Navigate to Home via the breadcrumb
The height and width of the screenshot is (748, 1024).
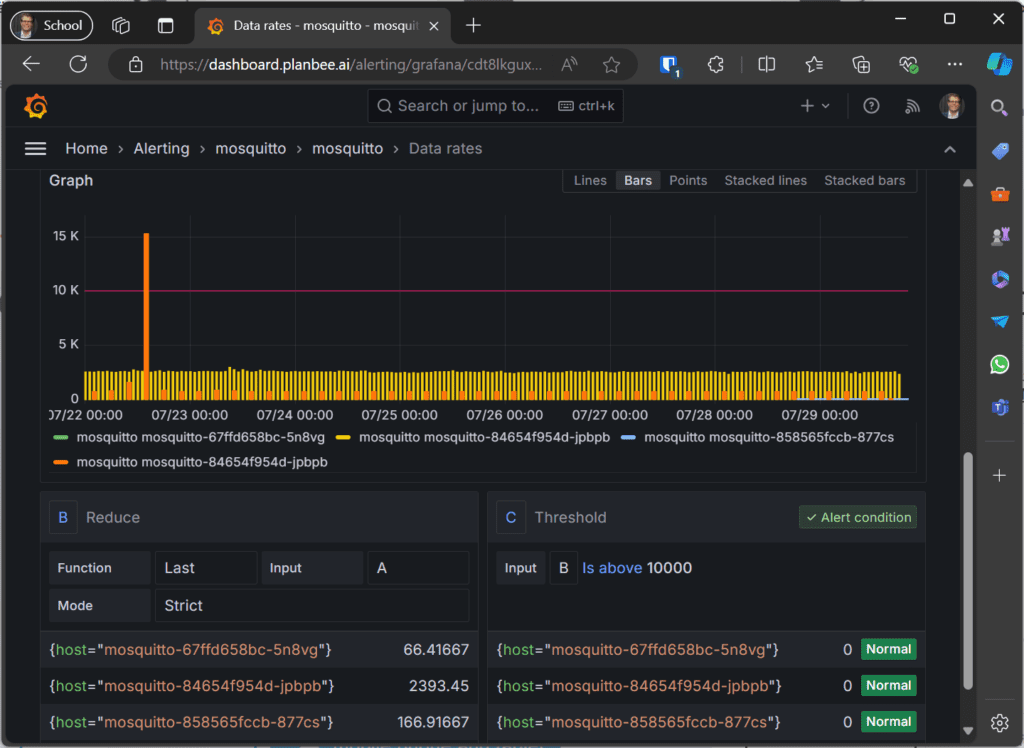point(86,148)
